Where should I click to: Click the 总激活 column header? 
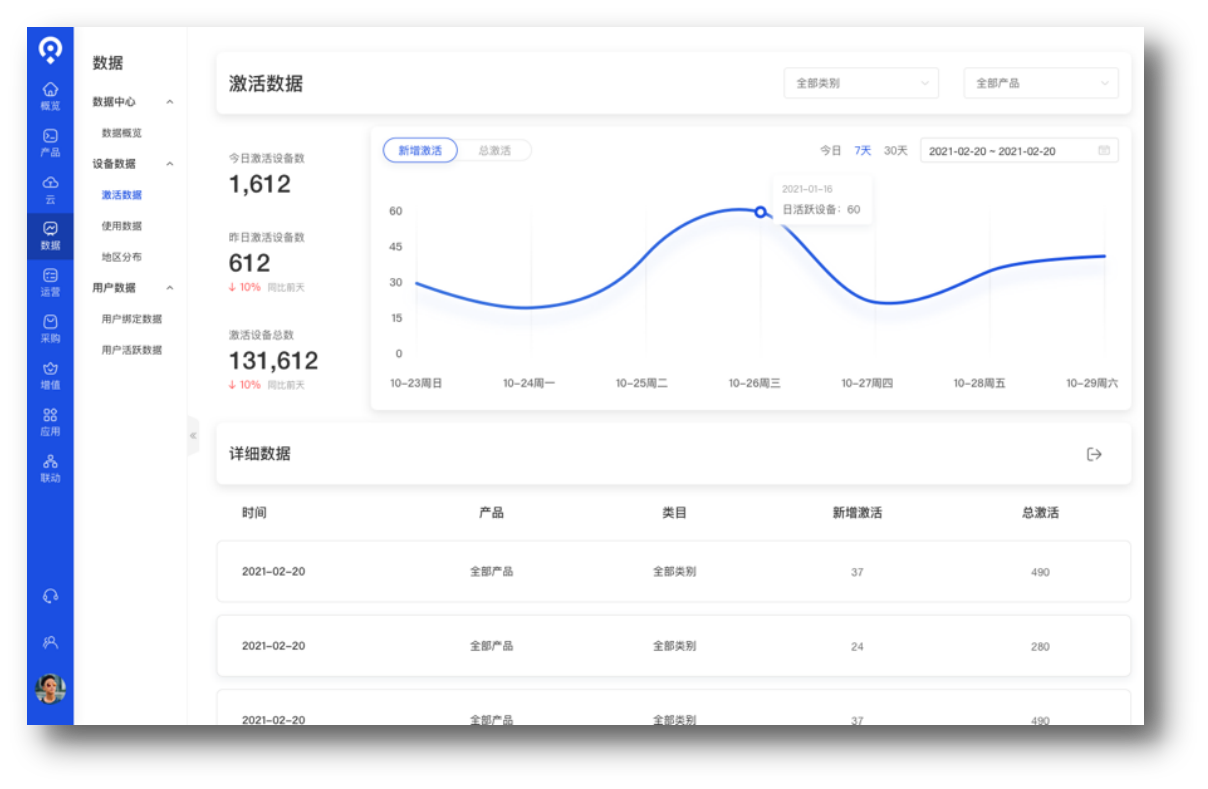pos(1040,513)
